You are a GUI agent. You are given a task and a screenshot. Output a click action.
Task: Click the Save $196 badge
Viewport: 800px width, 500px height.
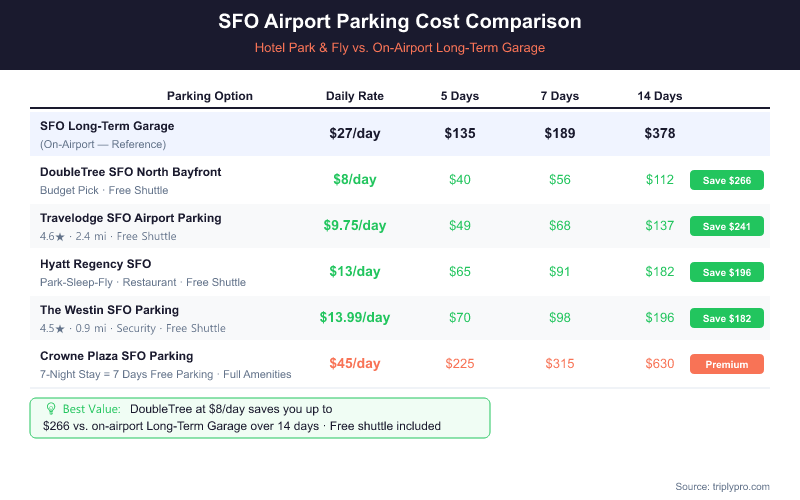click(727, 272)
